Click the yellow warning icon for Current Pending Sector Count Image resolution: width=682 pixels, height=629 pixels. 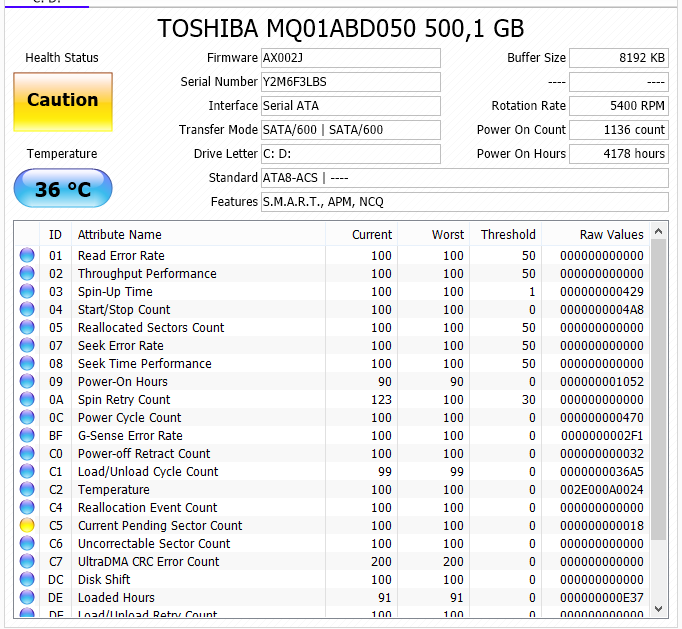(27, 525)
